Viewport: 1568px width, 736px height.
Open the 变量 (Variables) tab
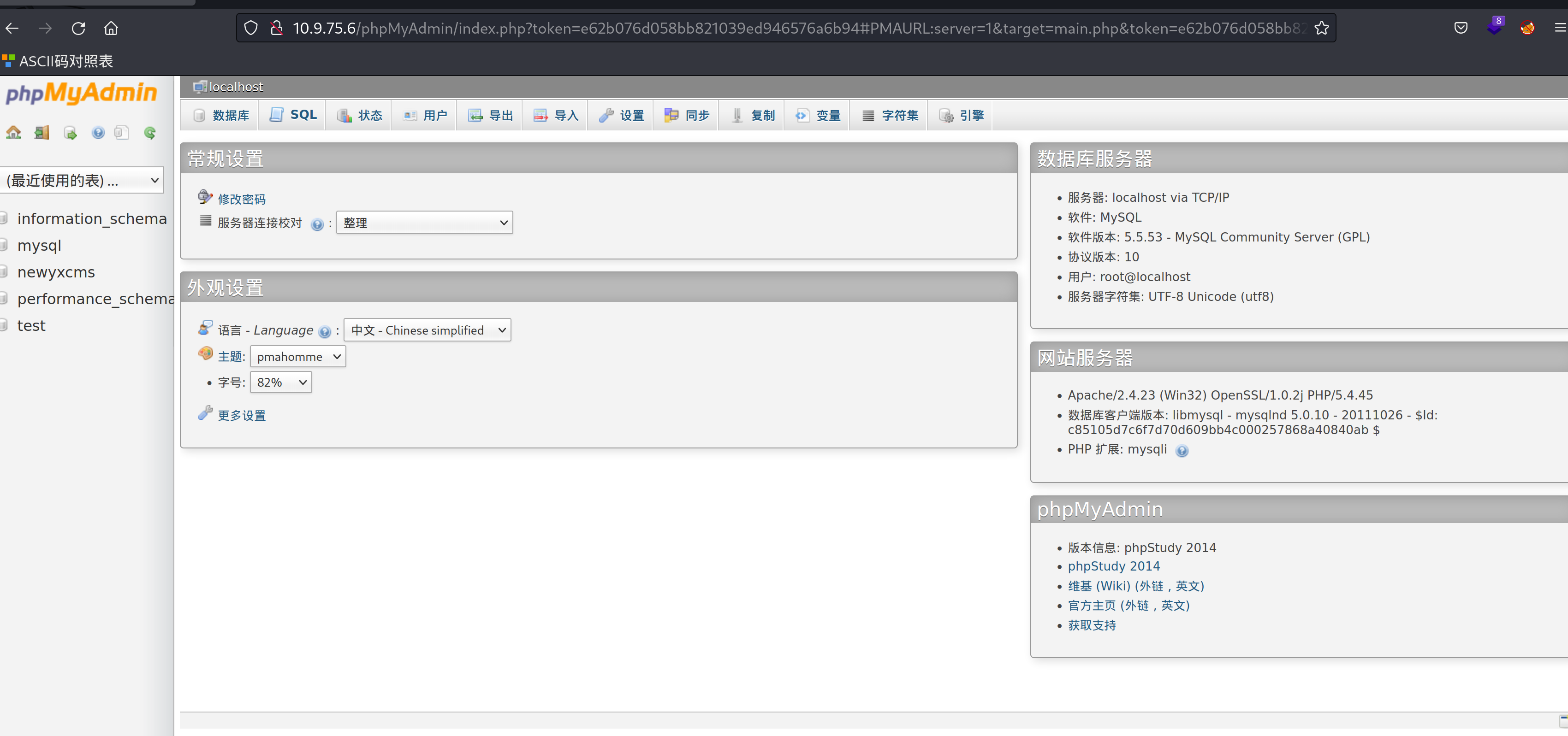[818, 116]
